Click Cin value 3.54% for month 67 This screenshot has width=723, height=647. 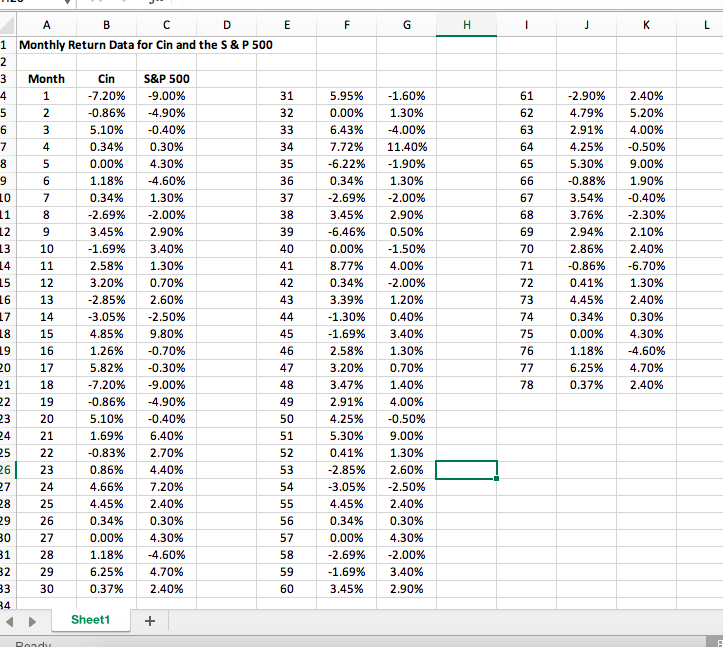click(x=587, y=198)
